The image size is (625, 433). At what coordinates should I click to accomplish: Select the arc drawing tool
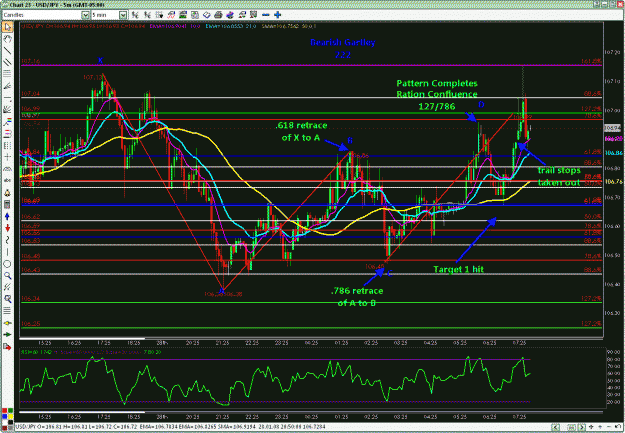pyautogui.click(x=8, y=169)
